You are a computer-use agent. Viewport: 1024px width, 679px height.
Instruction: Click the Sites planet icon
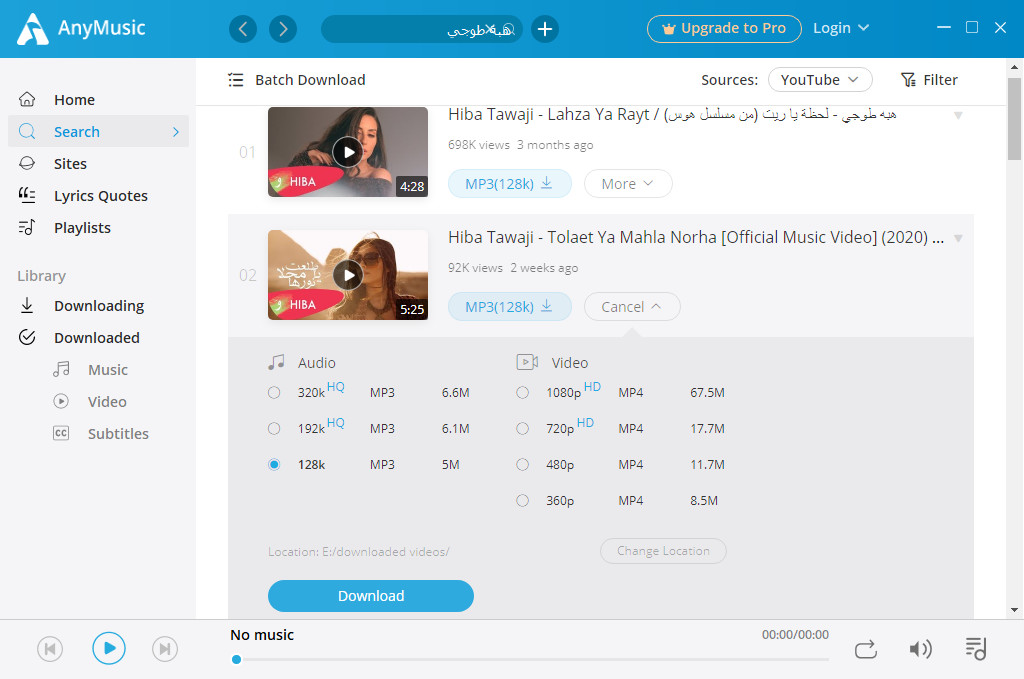(x=27, y=163)
